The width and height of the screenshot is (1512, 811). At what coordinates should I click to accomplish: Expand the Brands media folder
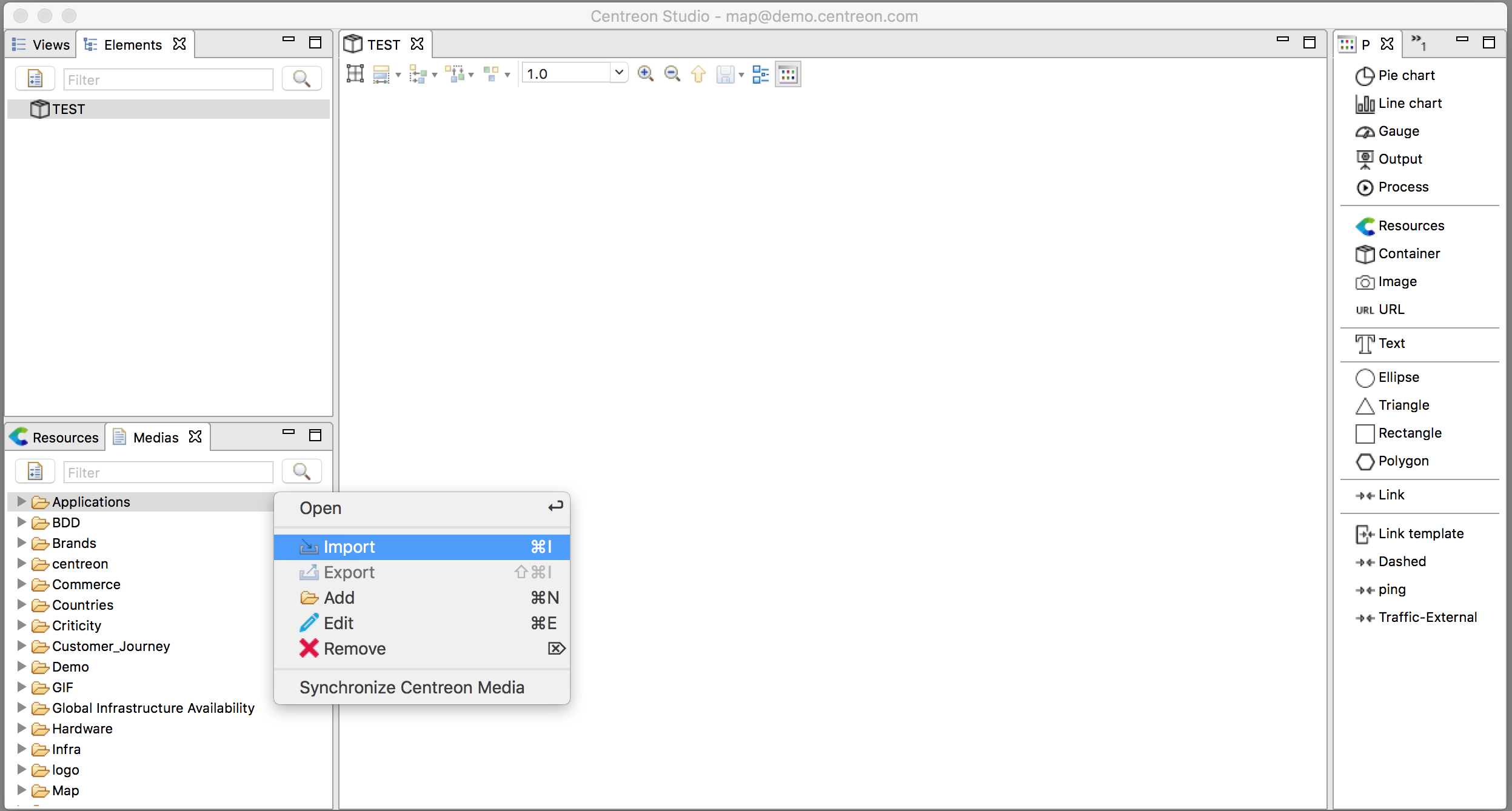[21, 542]
